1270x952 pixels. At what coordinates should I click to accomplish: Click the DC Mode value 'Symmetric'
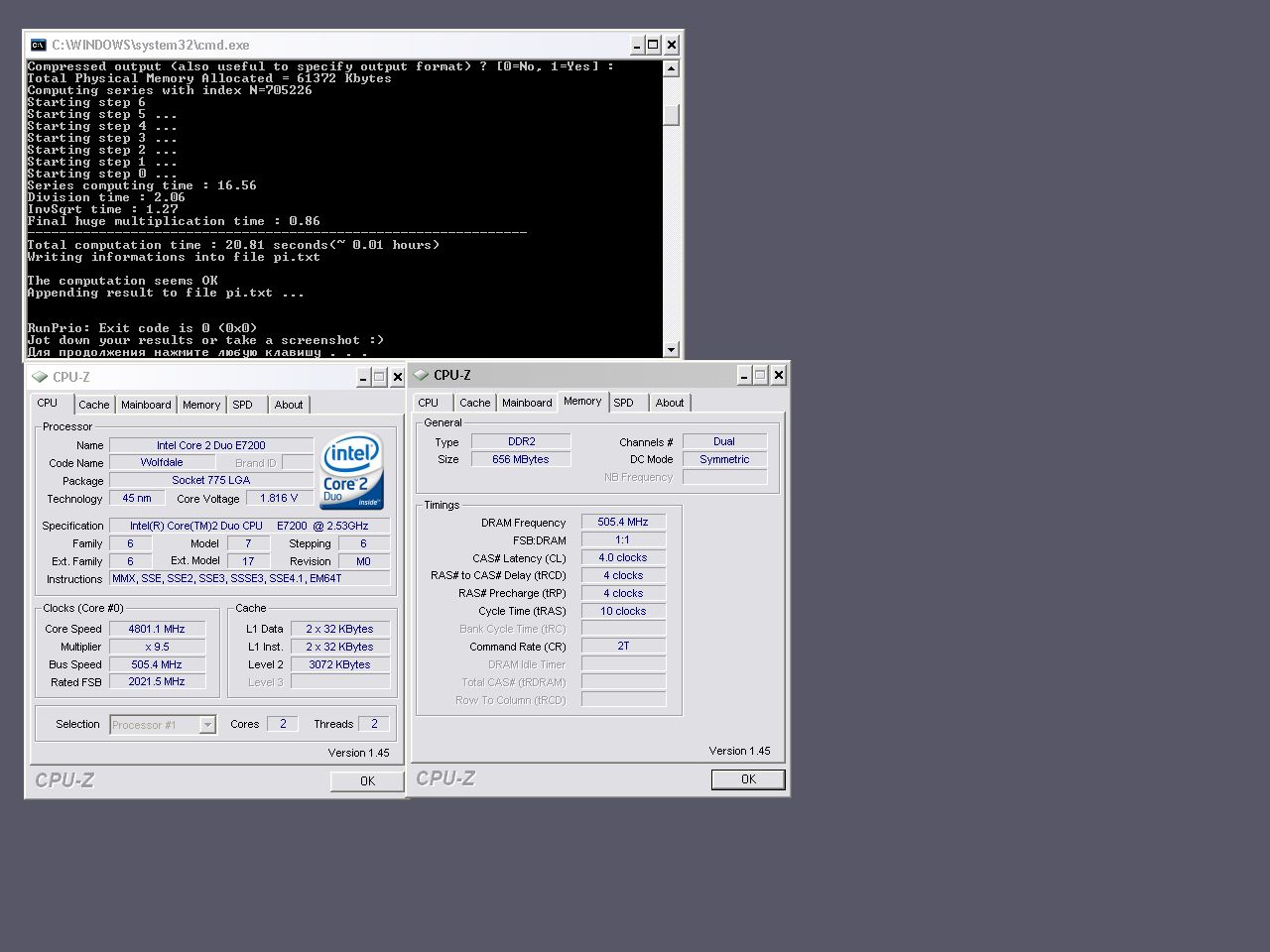coord(724,459)
